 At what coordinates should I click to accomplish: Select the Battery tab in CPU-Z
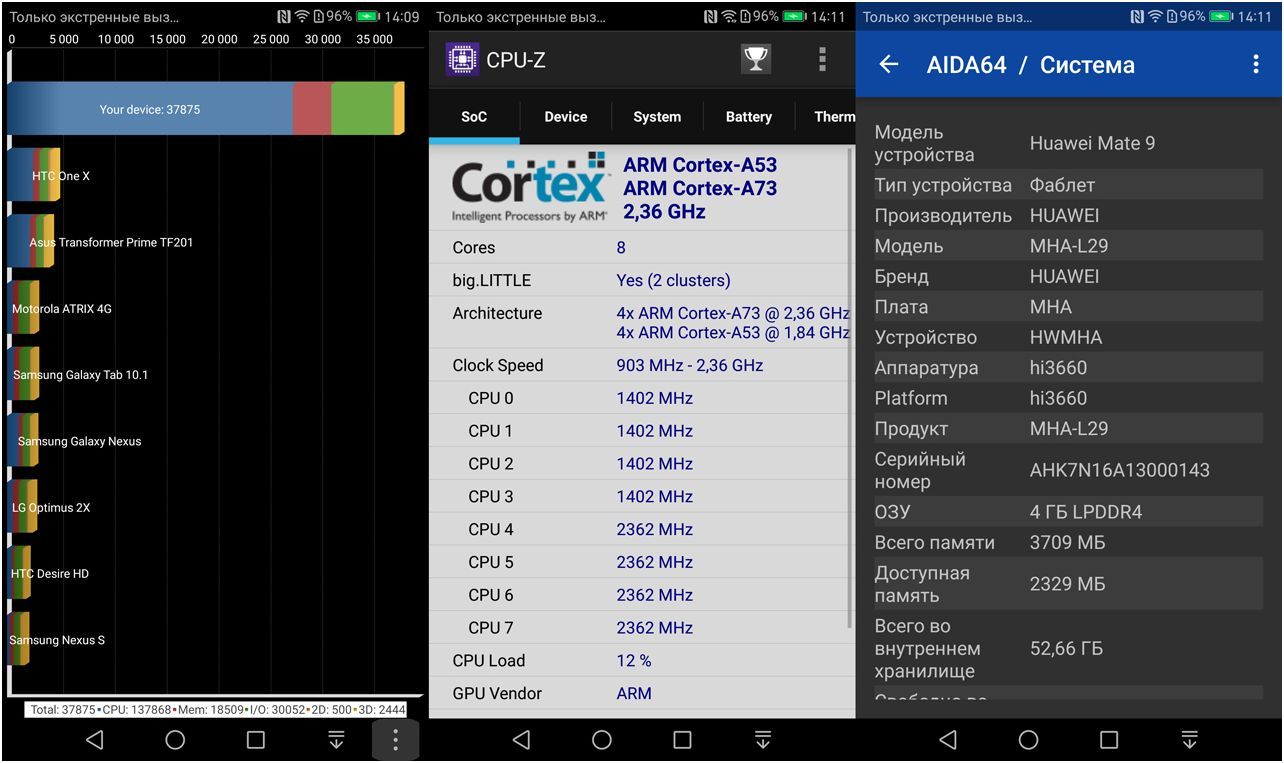tap(748, 117)
